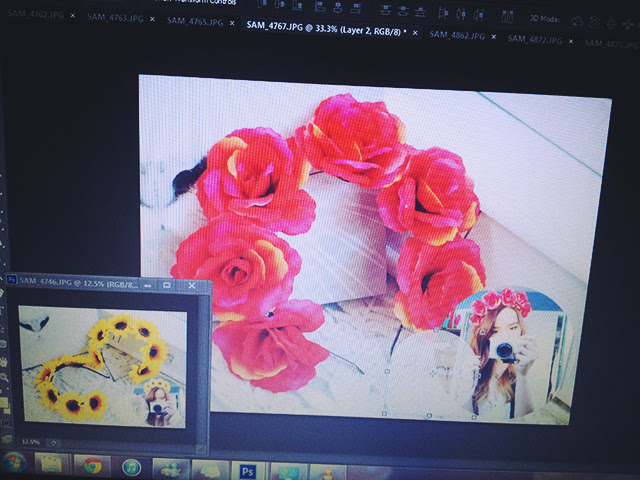Switch to the SAM_4862.JPG document tab
640x480 pixels.
(457, 35)
